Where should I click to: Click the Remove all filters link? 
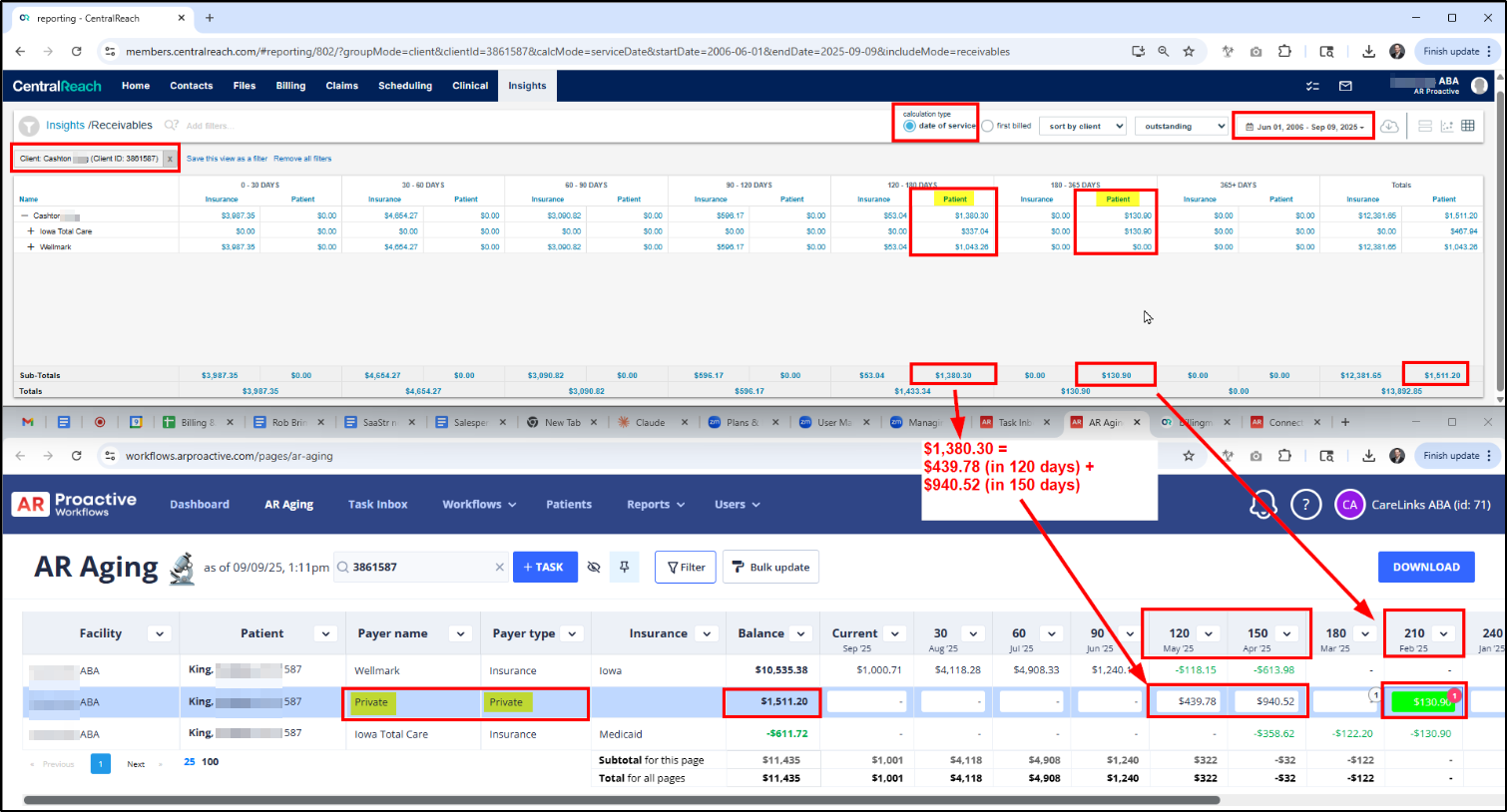pyautogui.click(x=302, y=159)
